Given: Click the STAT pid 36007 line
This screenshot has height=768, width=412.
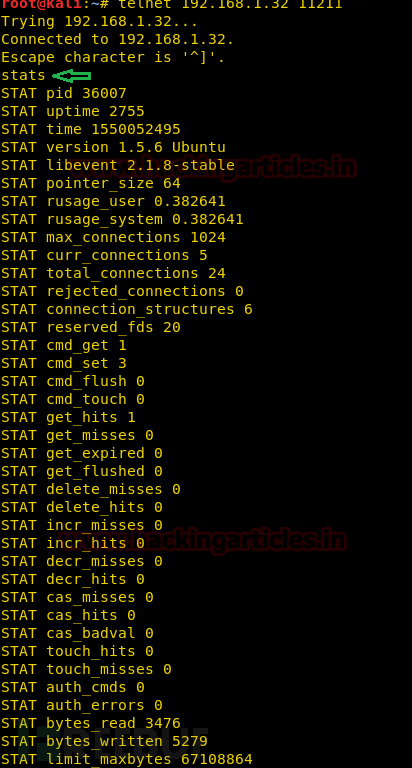Looking at the screenshot, I should (64, 93).
